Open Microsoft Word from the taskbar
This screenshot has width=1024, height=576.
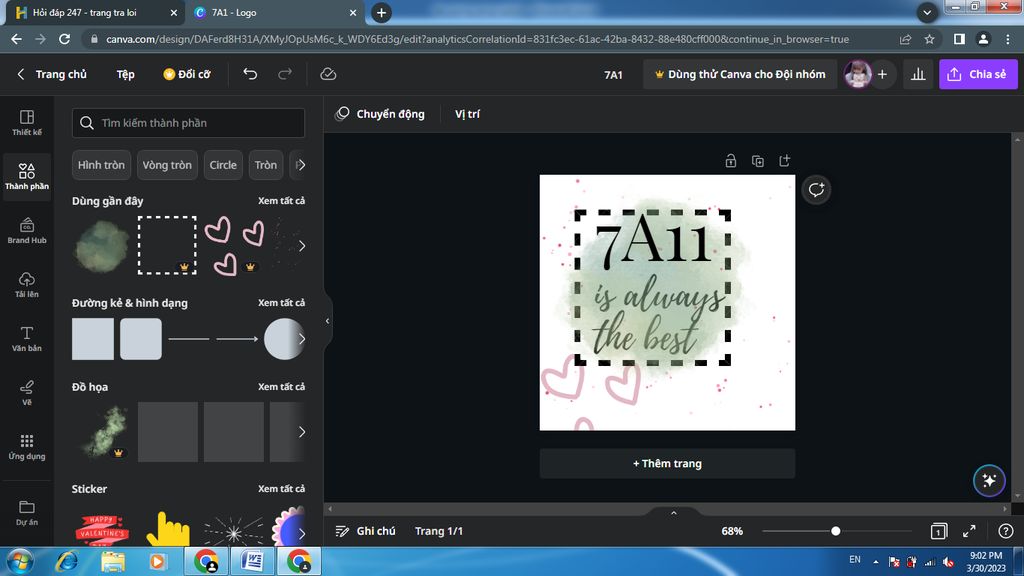pos(252,561)
